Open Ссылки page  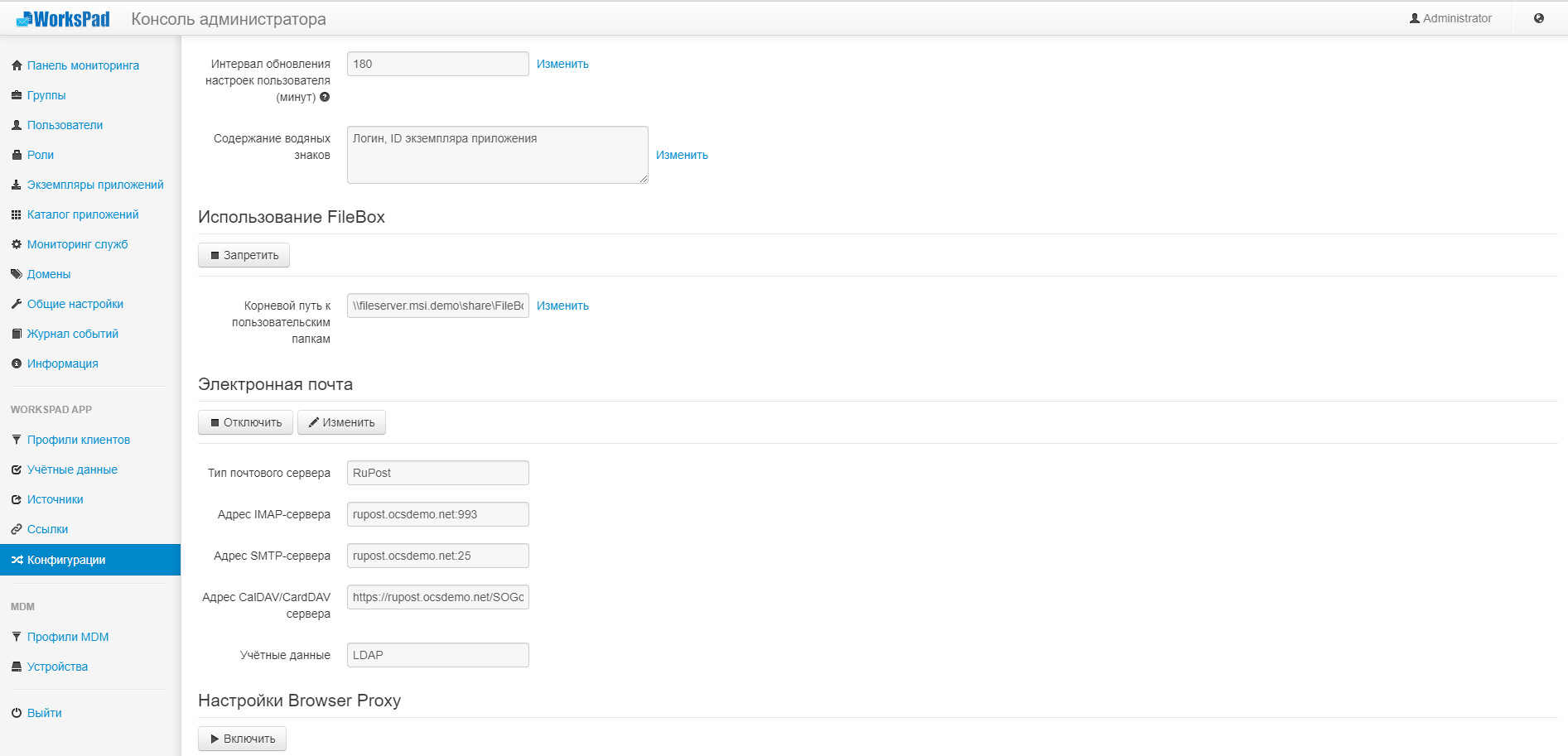click(x=47, y=529)
